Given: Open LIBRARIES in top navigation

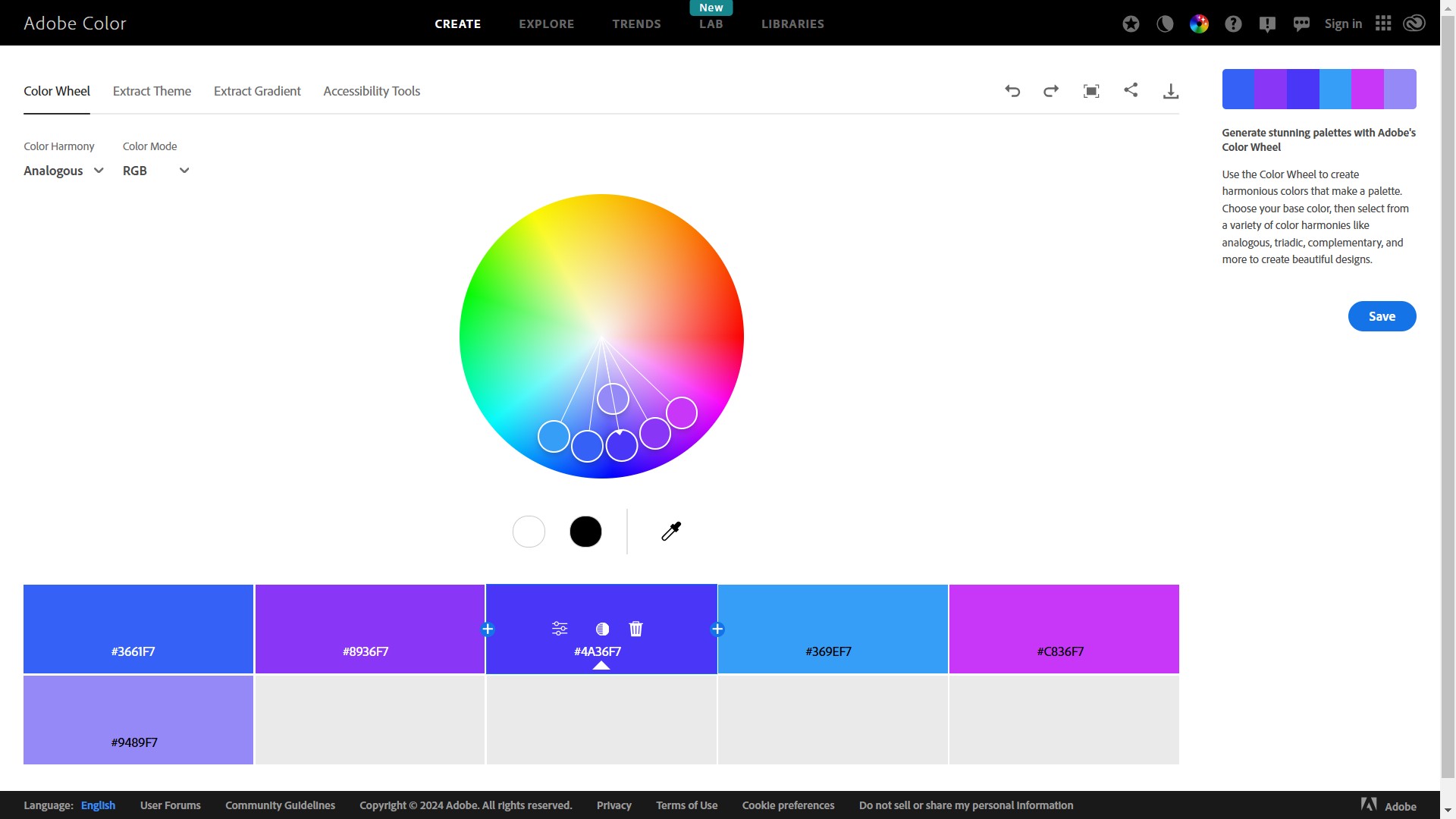Looking at the screenshot, I should pos(792,24).
